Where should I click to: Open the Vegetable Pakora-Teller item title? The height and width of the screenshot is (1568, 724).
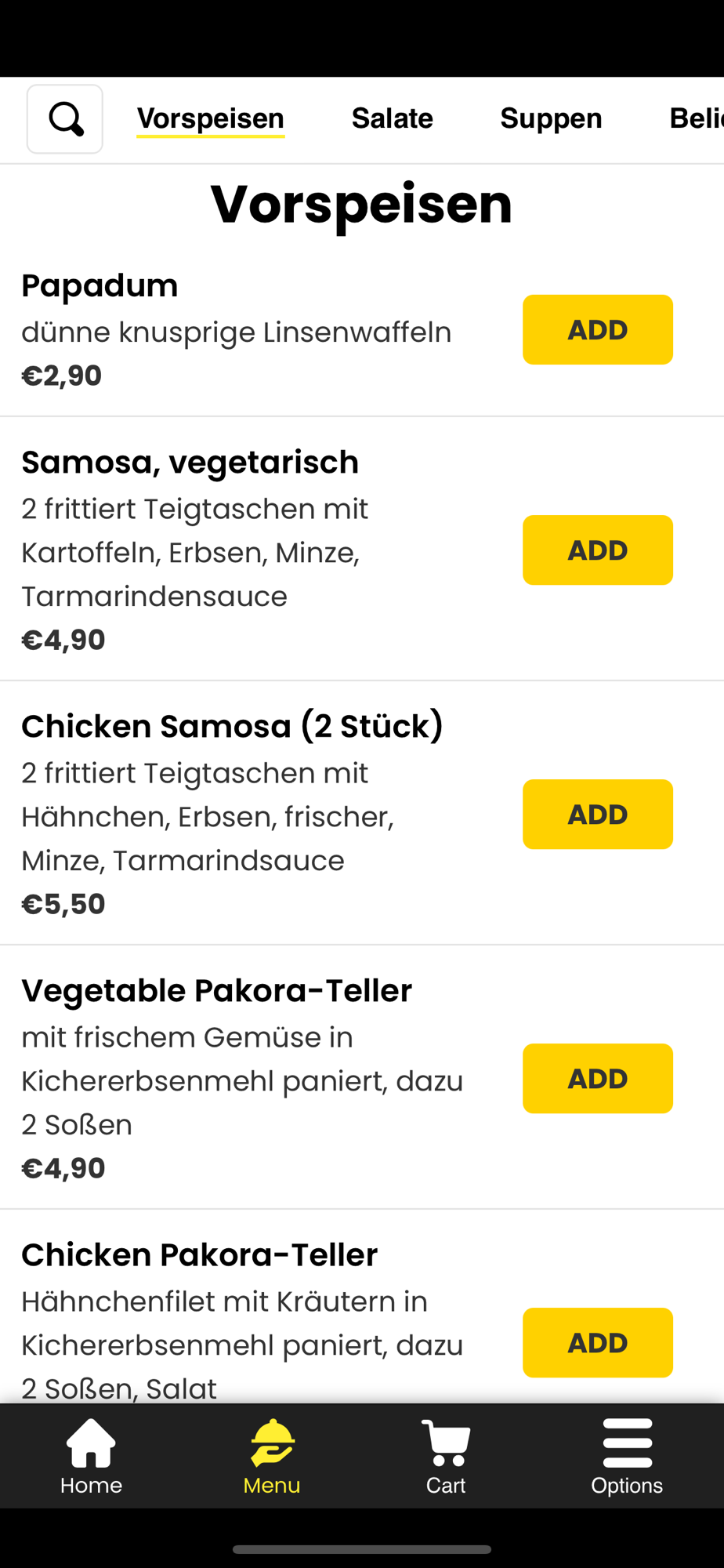tap(216, 990)
